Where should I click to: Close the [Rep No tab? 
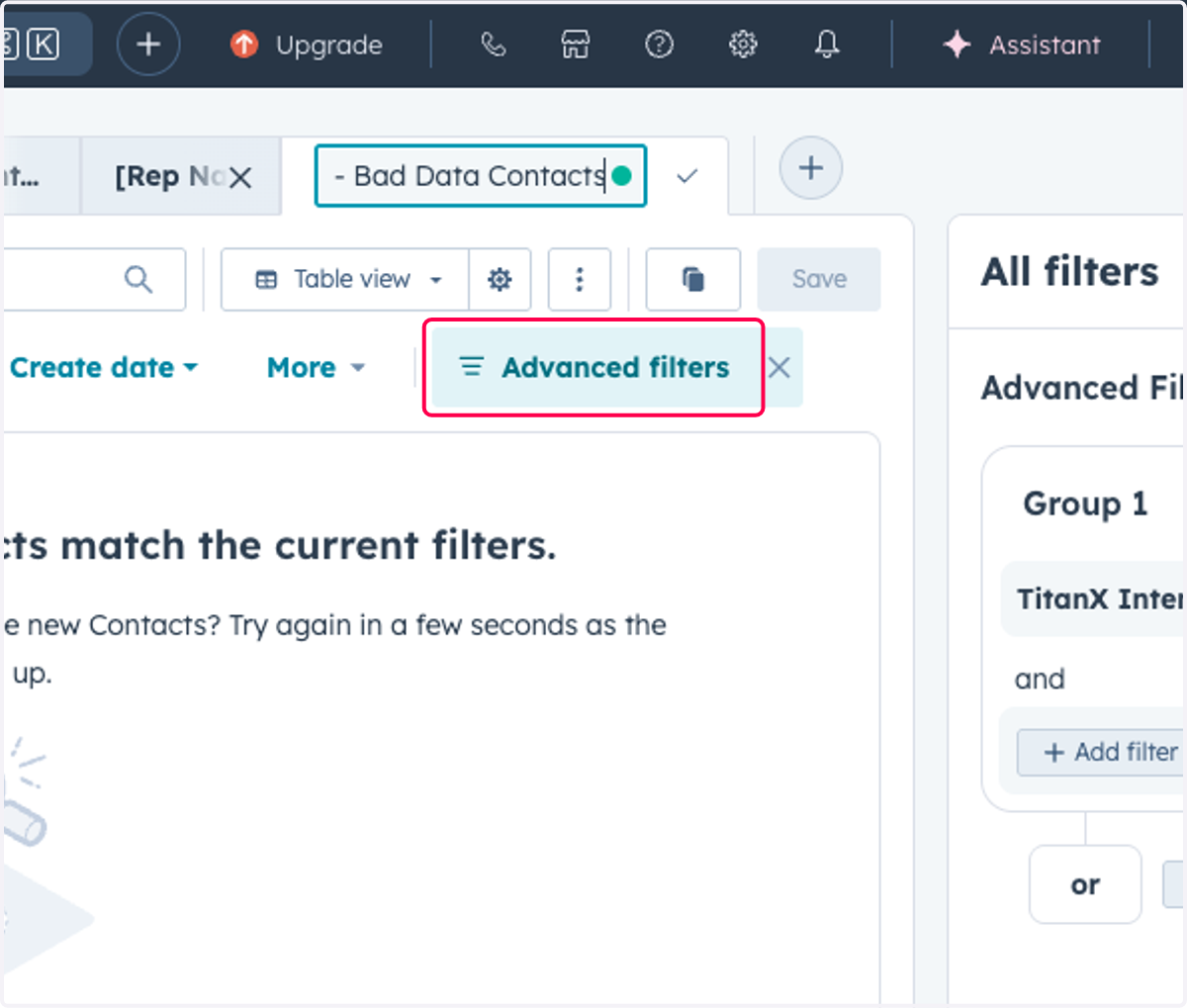point(240,177)
